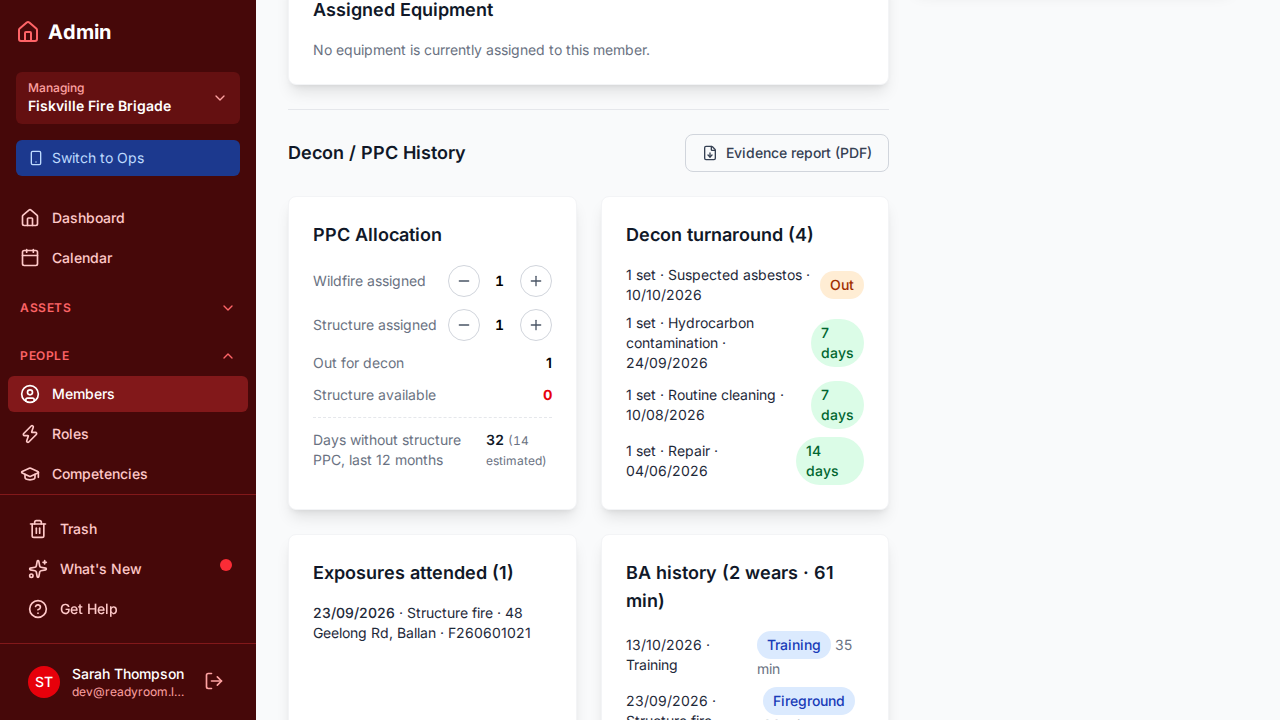
Task: Click the Admin home logo icon
Action: click(x=28, y=32)
